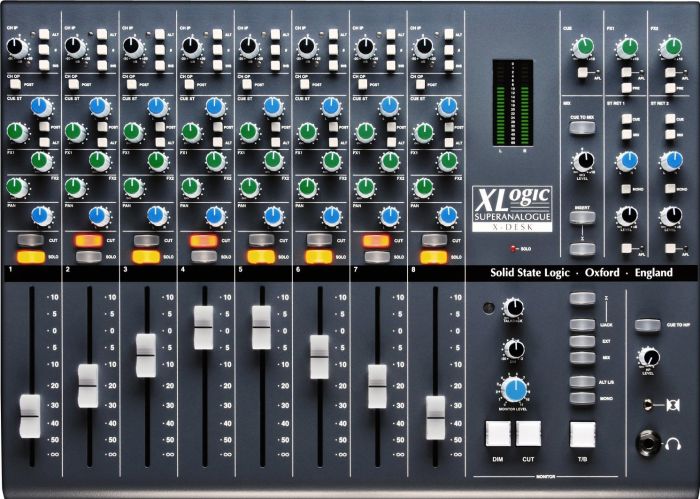Click channel 1 fader cap
The height and width of the screenshot is (499, 700).
coord(30,416)
